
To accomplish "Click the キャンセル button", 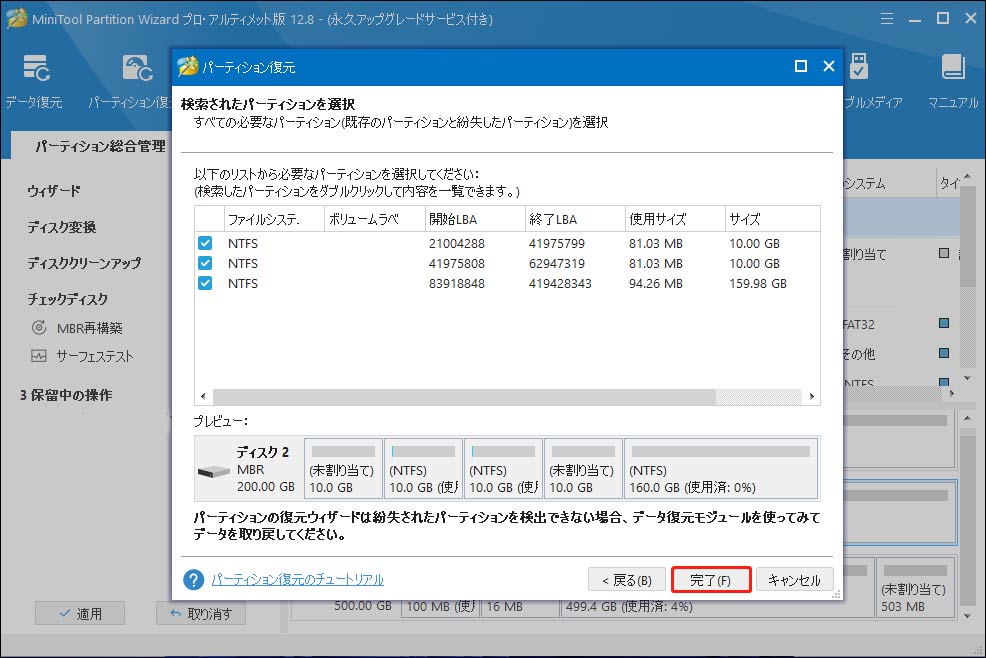I will [795, 580].
